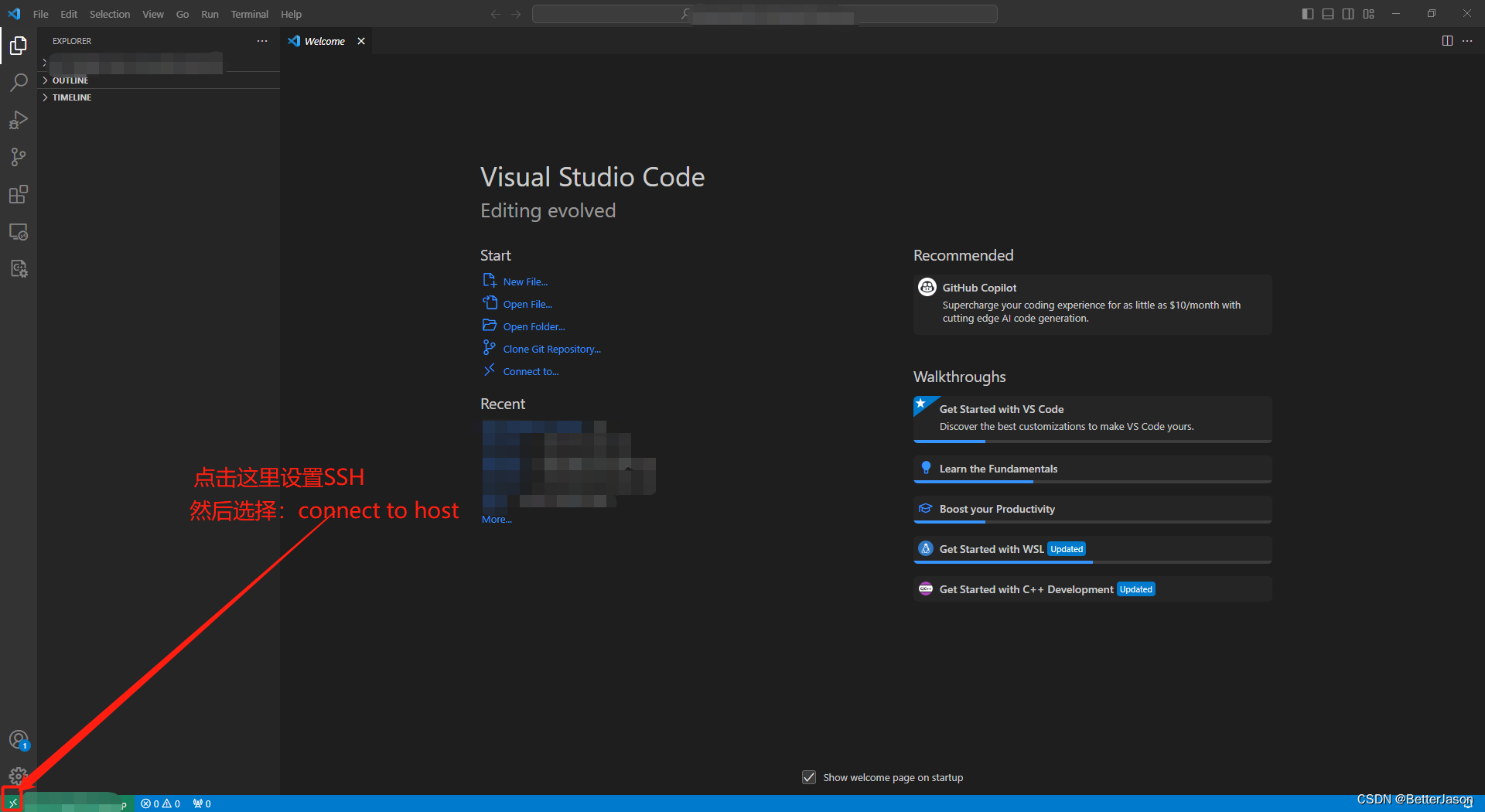Image resolution: width=1485 pixels, height=812 pixels.
Task: Open Explorer Views and More Actions ellipsis
Action: click(262, 41)
